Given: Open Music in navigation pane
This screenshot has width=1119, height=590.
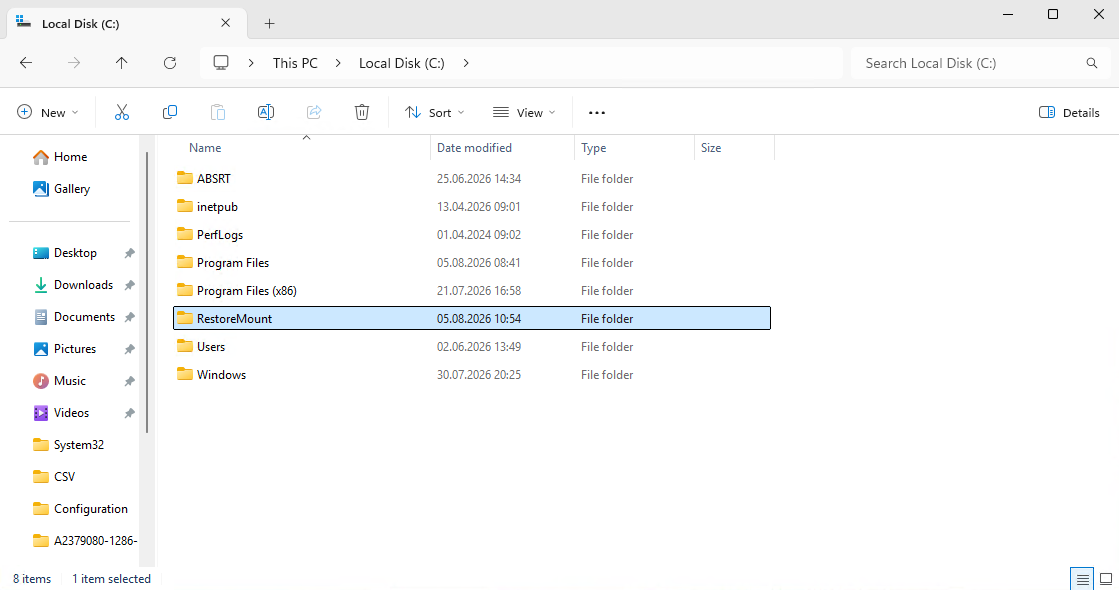Looking at the screenshot, I should click(70, 381).
